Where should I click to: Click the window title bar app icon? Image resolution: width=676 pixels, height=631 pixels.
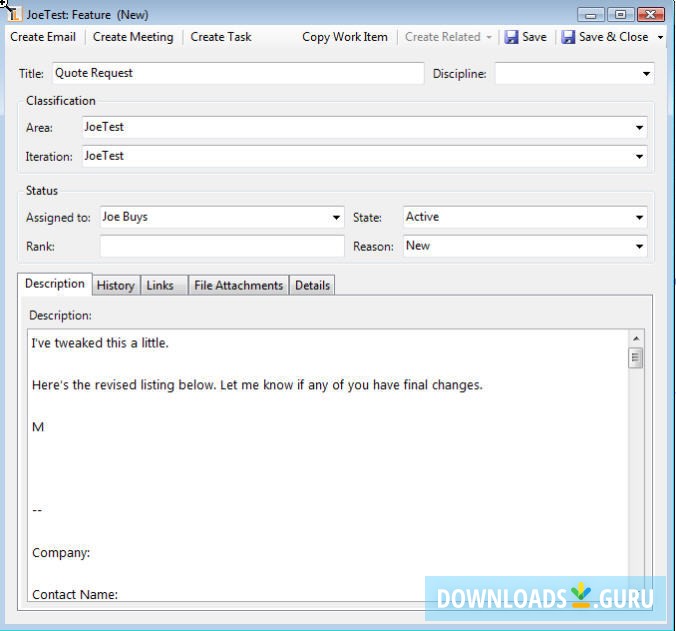coord(14,14)
